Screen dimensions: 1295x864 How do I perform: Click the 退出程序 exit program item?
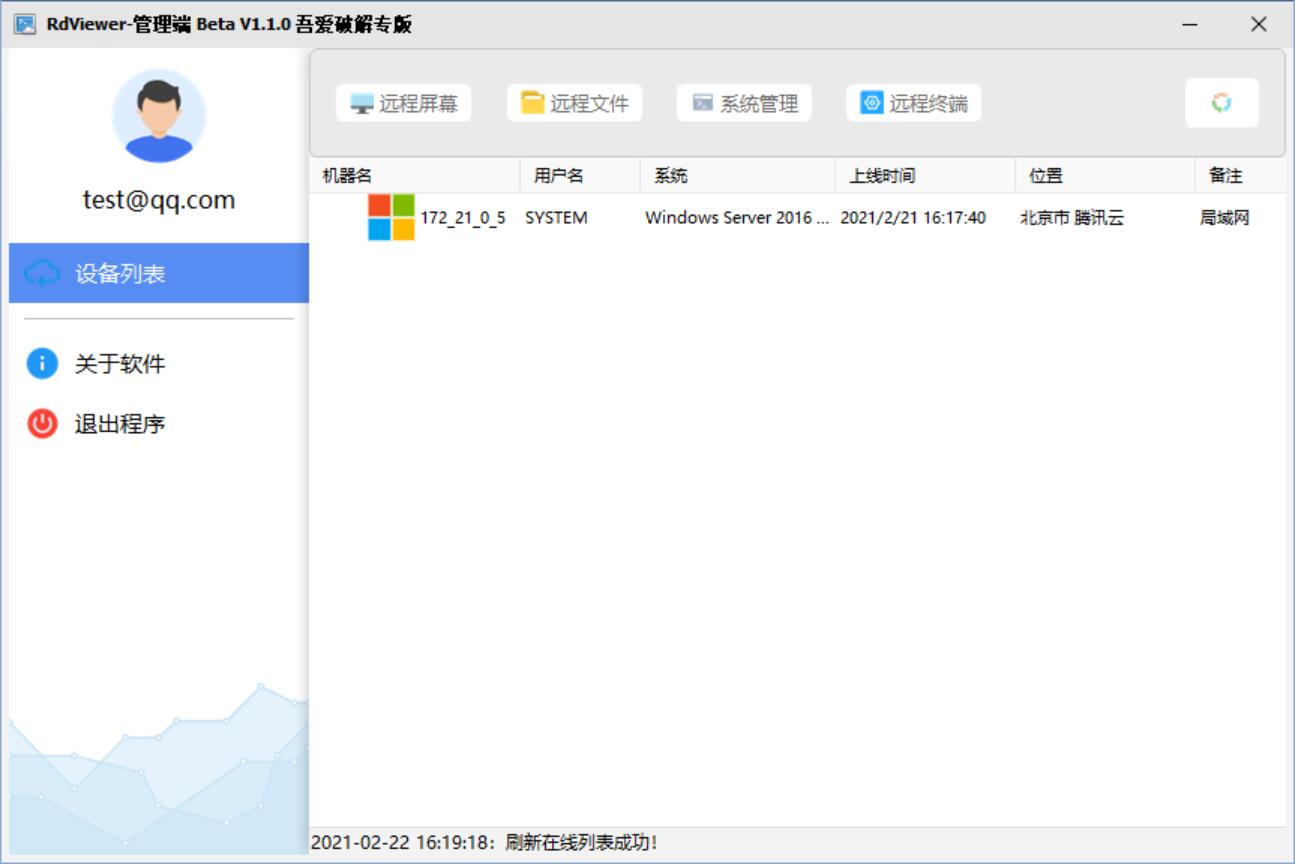[119, 424]
